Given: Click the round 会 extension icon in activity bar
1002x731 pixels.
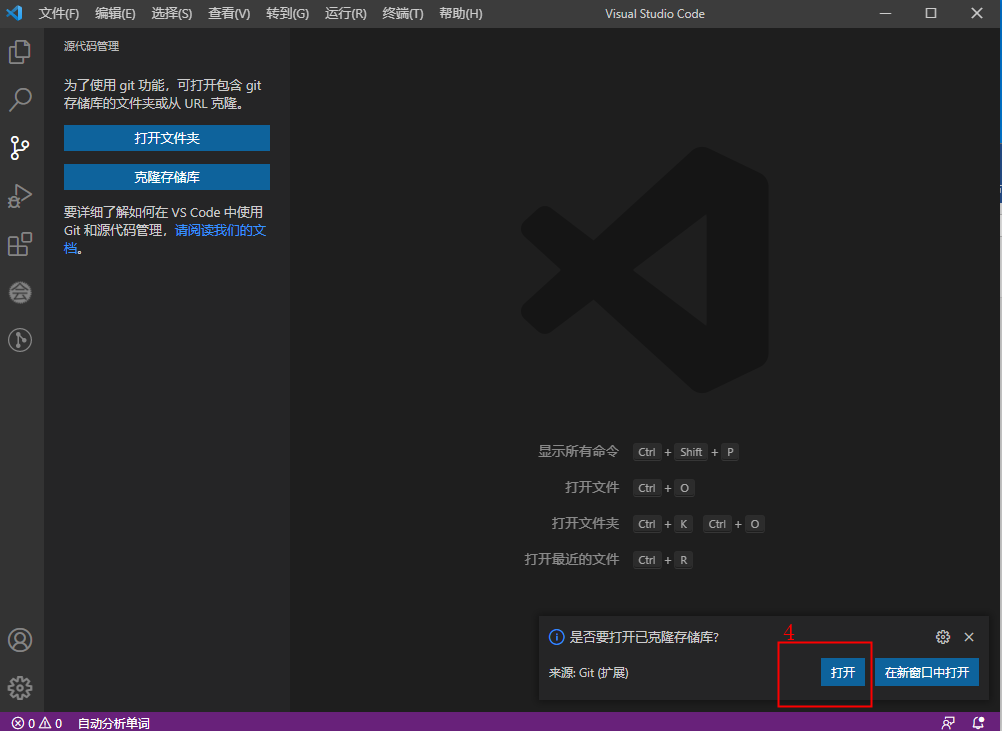Looking at the screenshot, I should click(20, 293).
